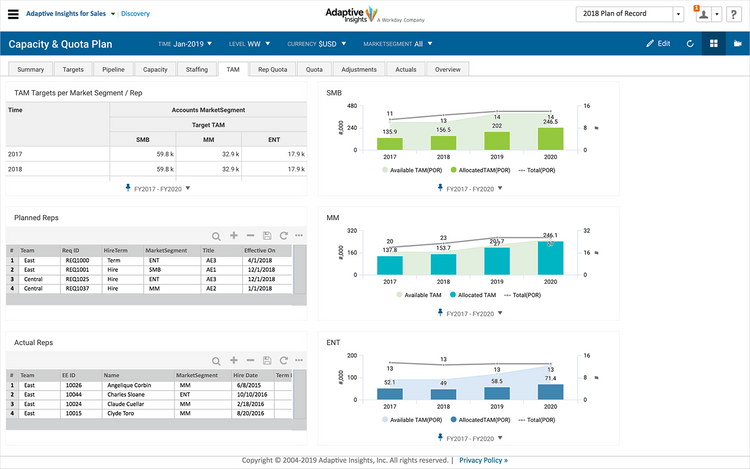The width and height of the screenshot is (750, 469).
Task: Click the 2020 SMB bar labeled 246.5
Action: pos(551,139)
